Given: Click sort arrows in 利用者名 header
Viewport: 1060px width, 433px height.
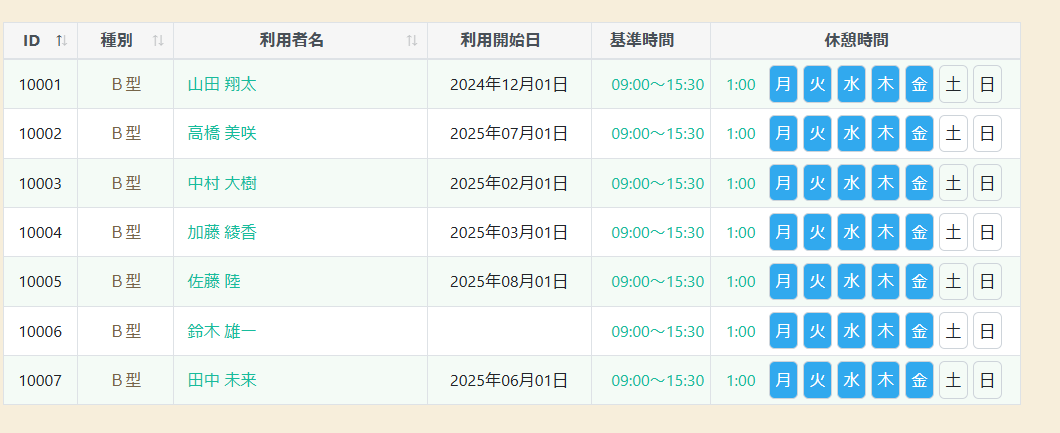Looking at the screenshot, I should [412, 41].
